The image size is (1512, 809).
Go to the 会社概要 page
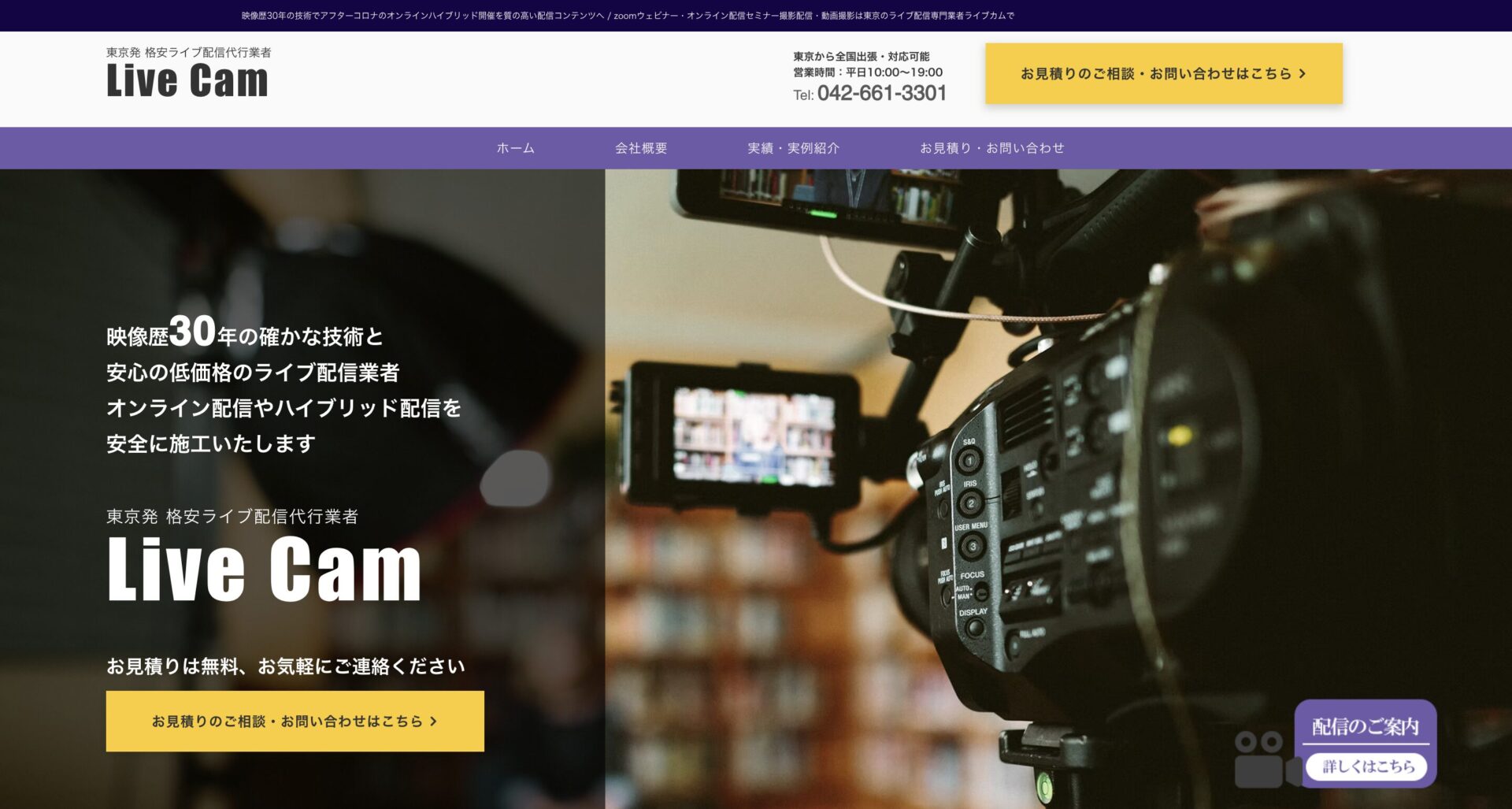(640, 148)
